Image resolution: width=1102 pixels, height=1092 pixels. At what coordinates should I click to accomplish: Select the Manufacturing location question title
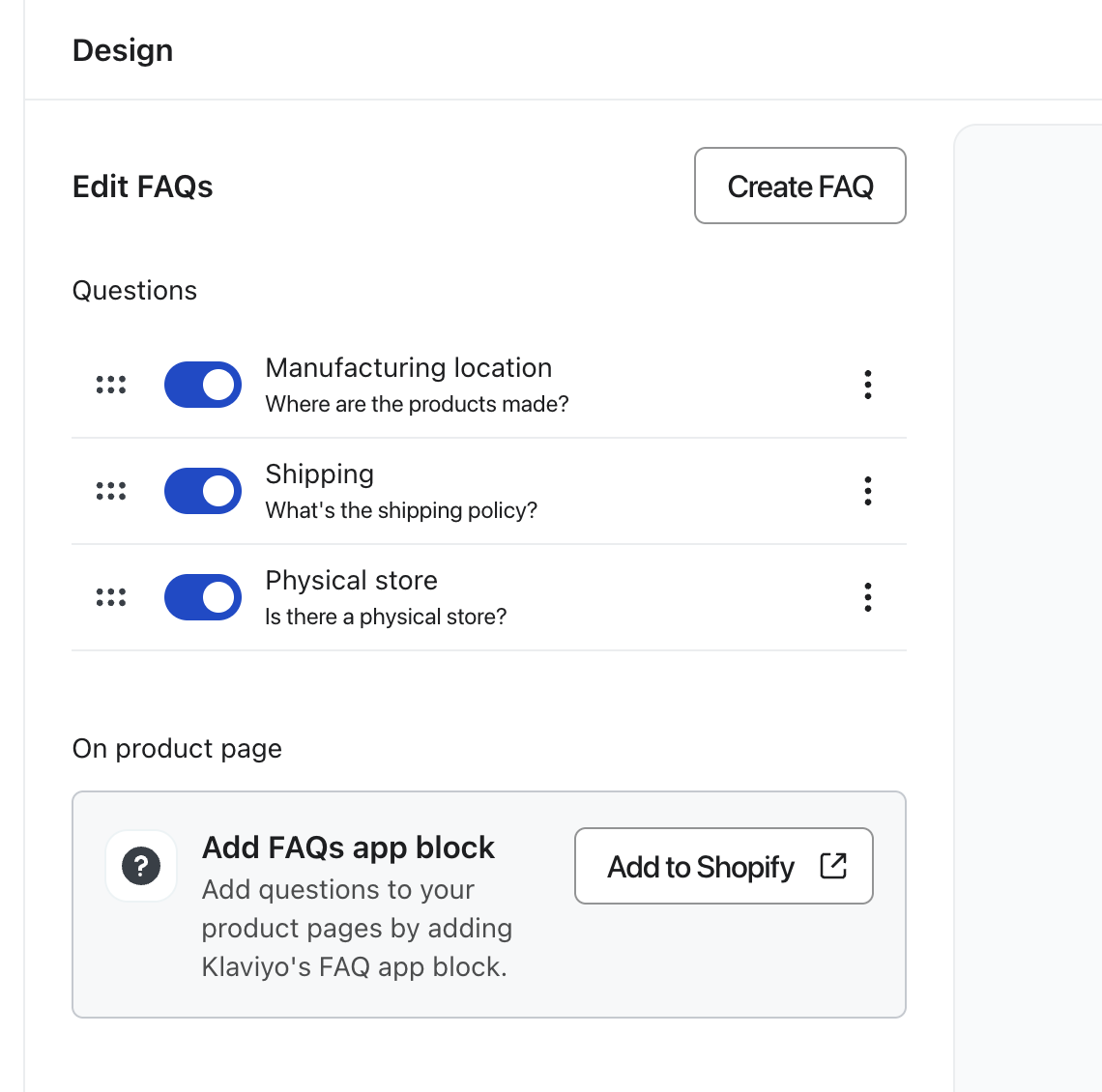tap(408, 368)
